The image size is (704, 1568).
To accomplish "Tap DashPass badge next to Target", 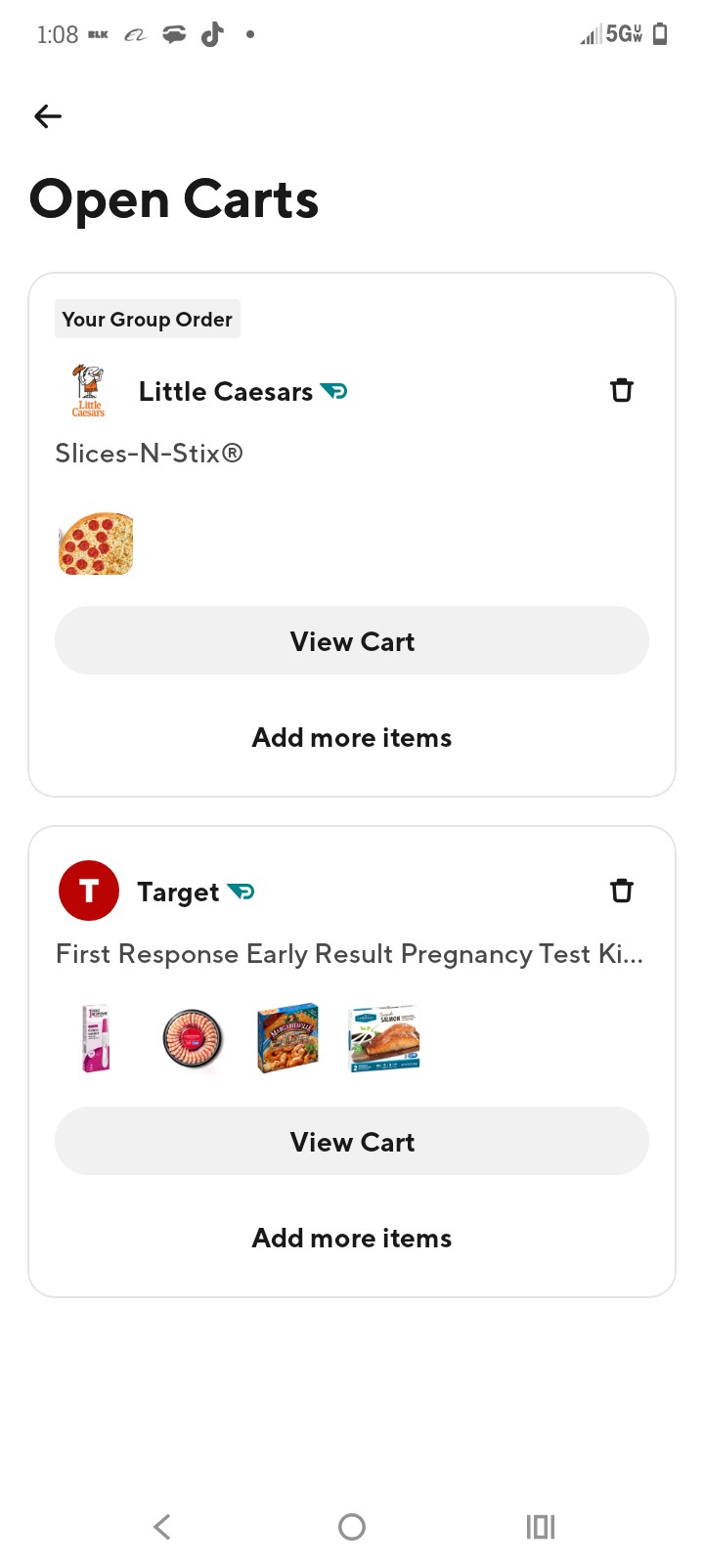I will 241,892.
